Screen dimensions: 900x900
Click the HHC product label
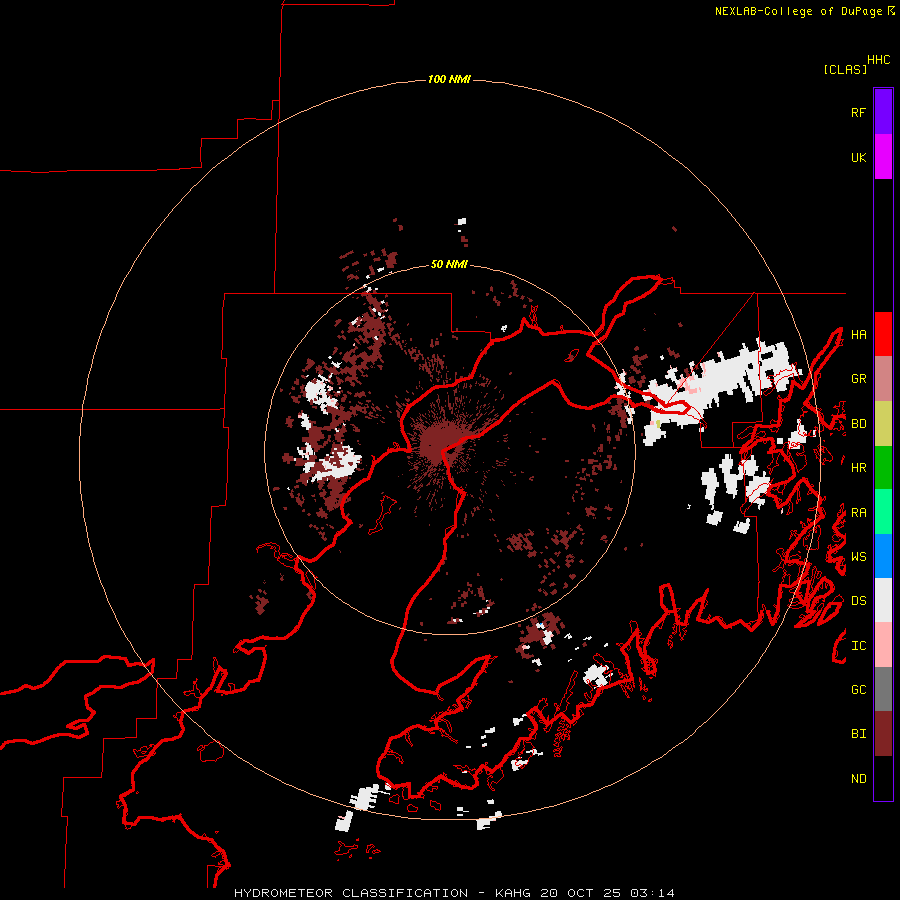pos(878,60)
